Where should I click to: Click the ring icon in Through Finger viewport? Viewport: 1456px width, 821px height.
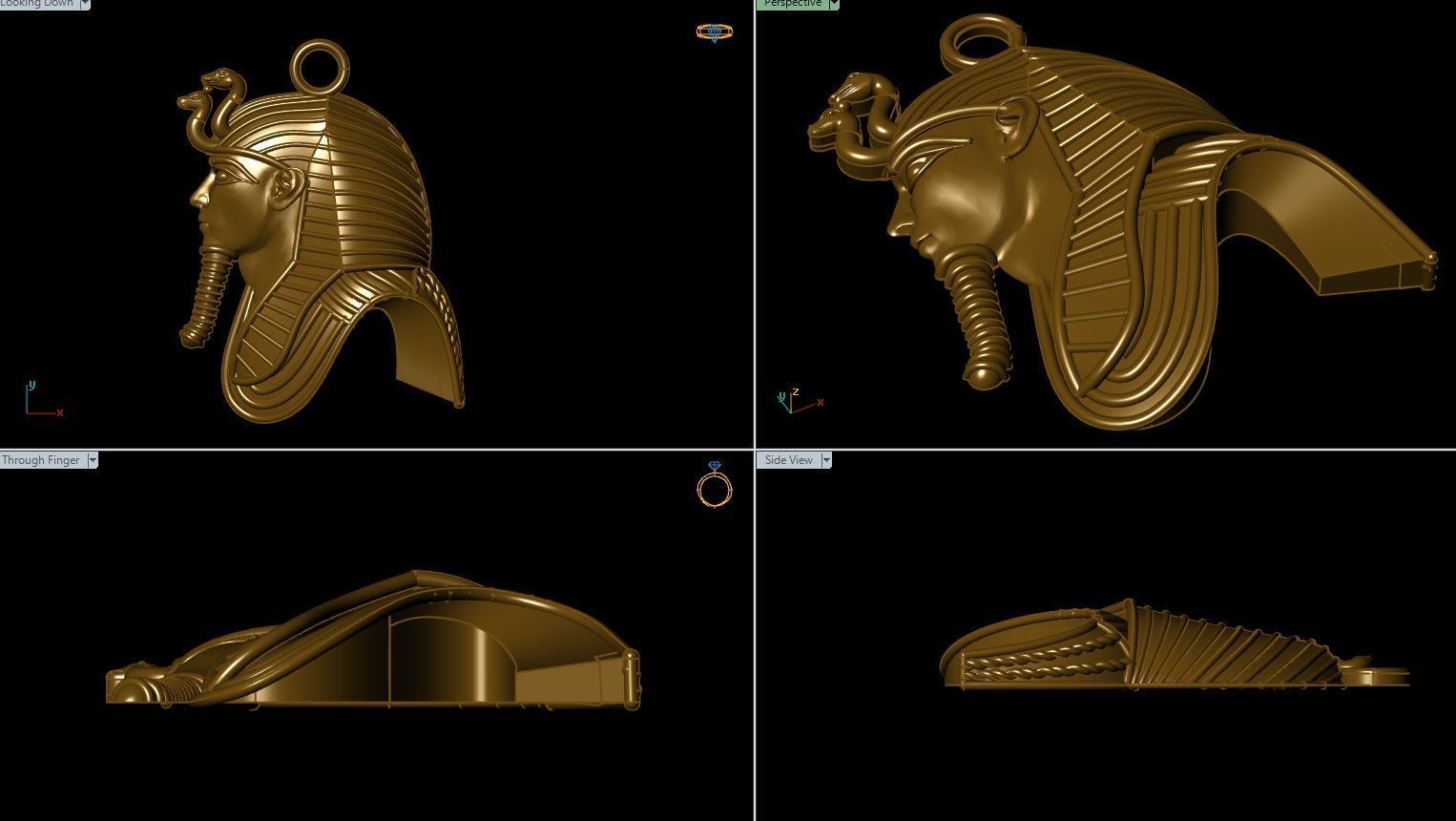pos(715,485)
